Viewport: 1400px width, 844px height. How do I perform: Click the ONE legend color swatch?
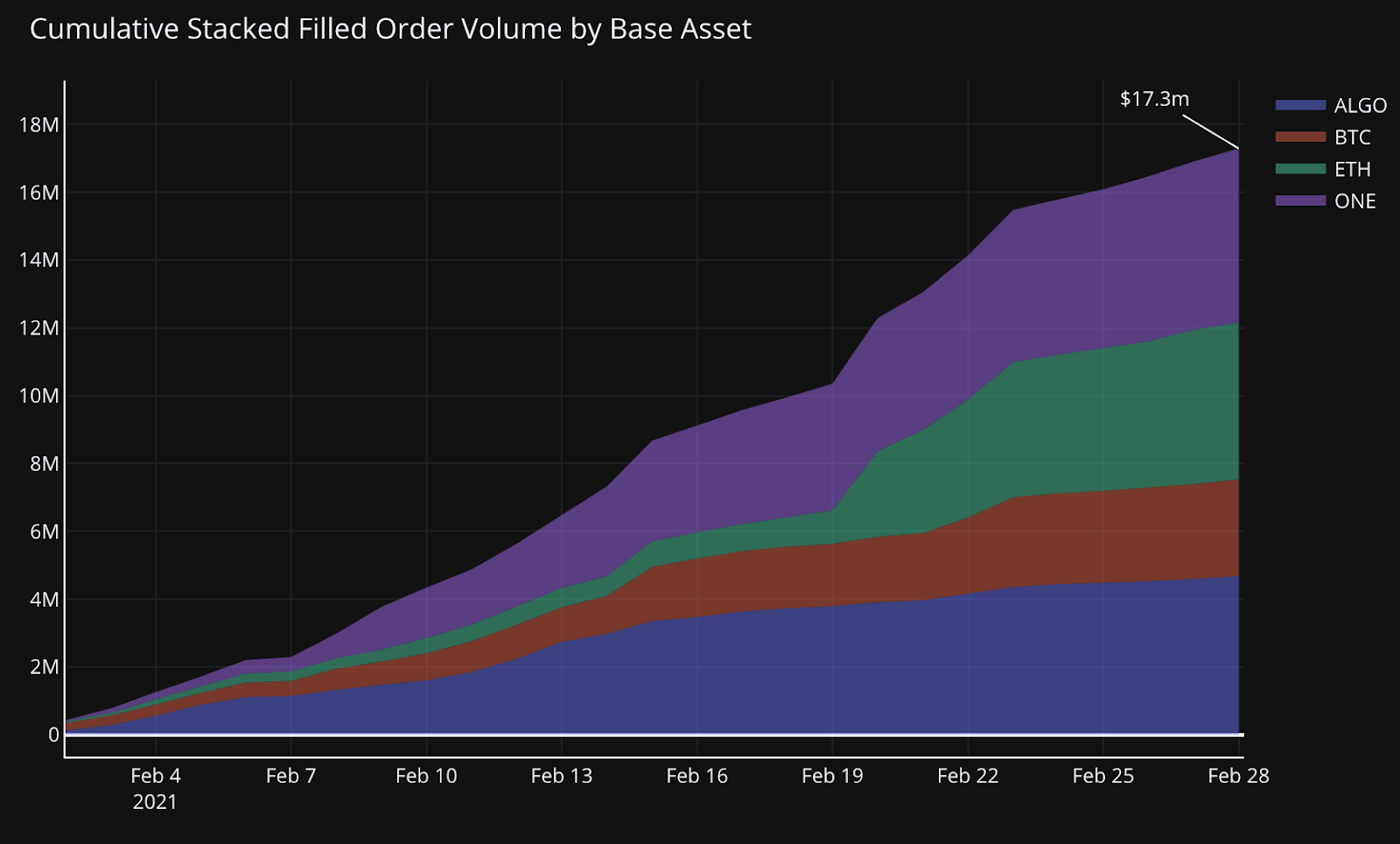1300,201
